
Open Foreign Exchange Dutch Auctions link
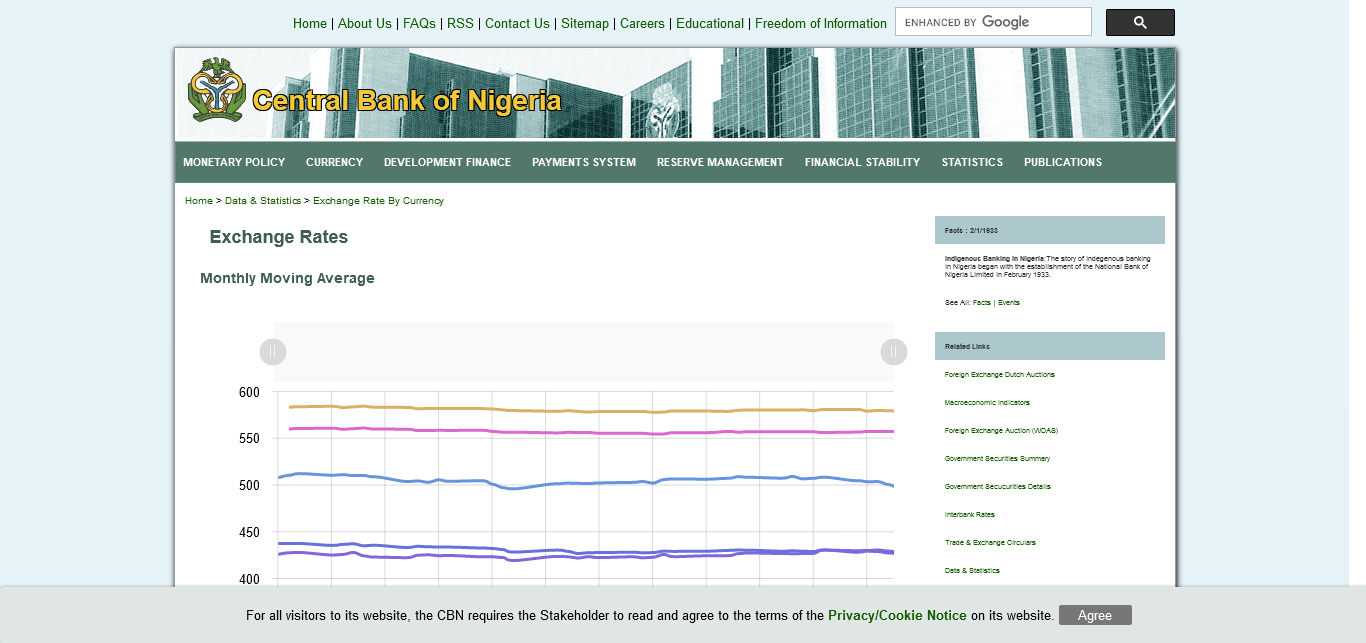tap(999, 375)
